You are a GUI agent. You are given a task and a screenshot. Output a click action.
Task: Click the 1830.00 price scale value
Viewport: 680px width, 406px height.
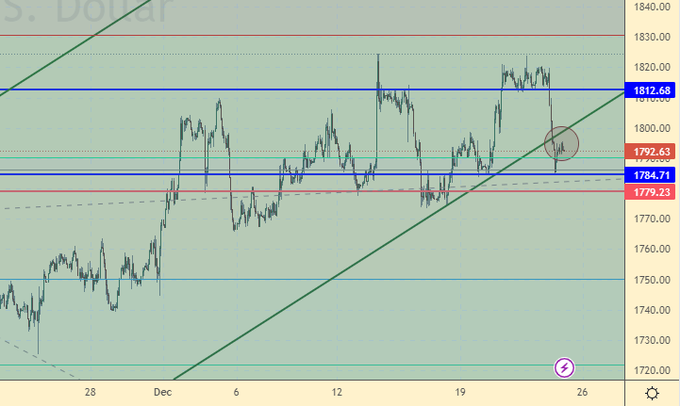coord(651,37)
